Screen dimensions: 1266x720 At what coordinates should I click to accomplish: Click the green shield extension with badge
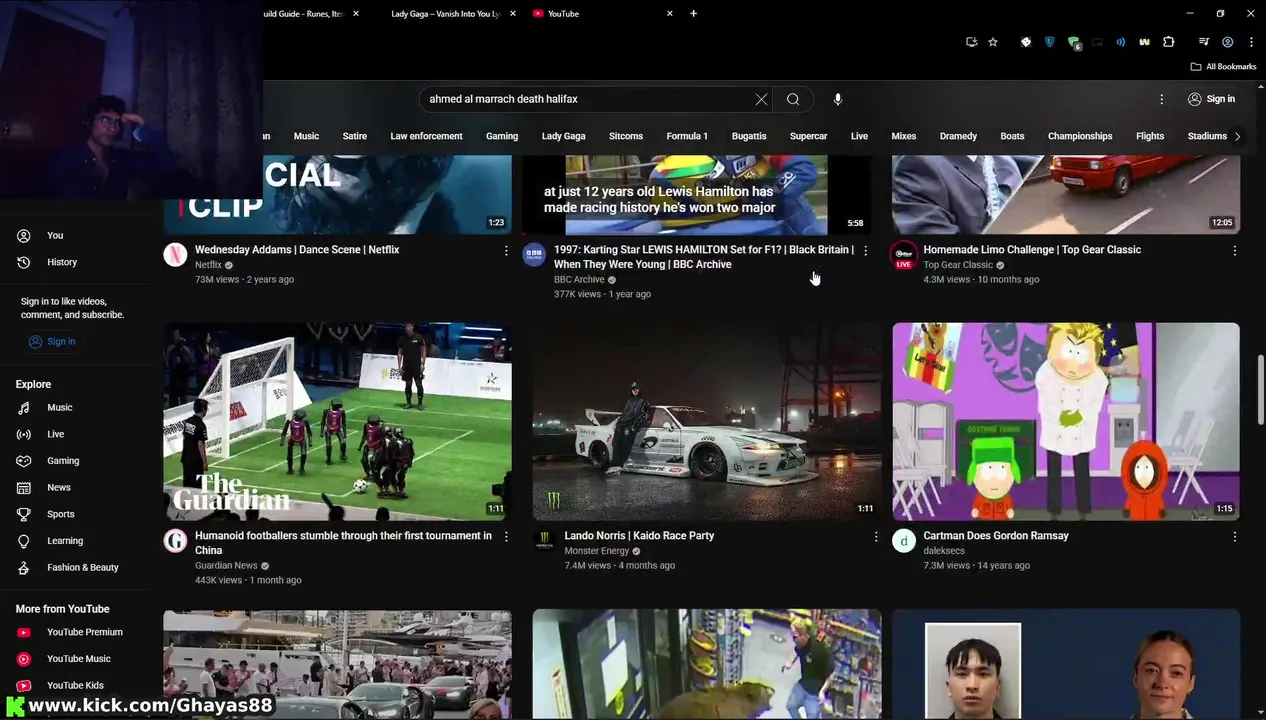click(x=1074, y=42)
